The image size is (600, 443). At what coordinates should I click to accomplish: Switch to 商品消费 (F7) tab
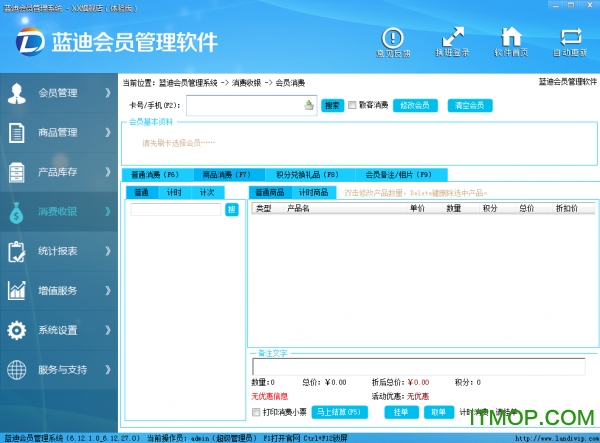click(229, 175)
